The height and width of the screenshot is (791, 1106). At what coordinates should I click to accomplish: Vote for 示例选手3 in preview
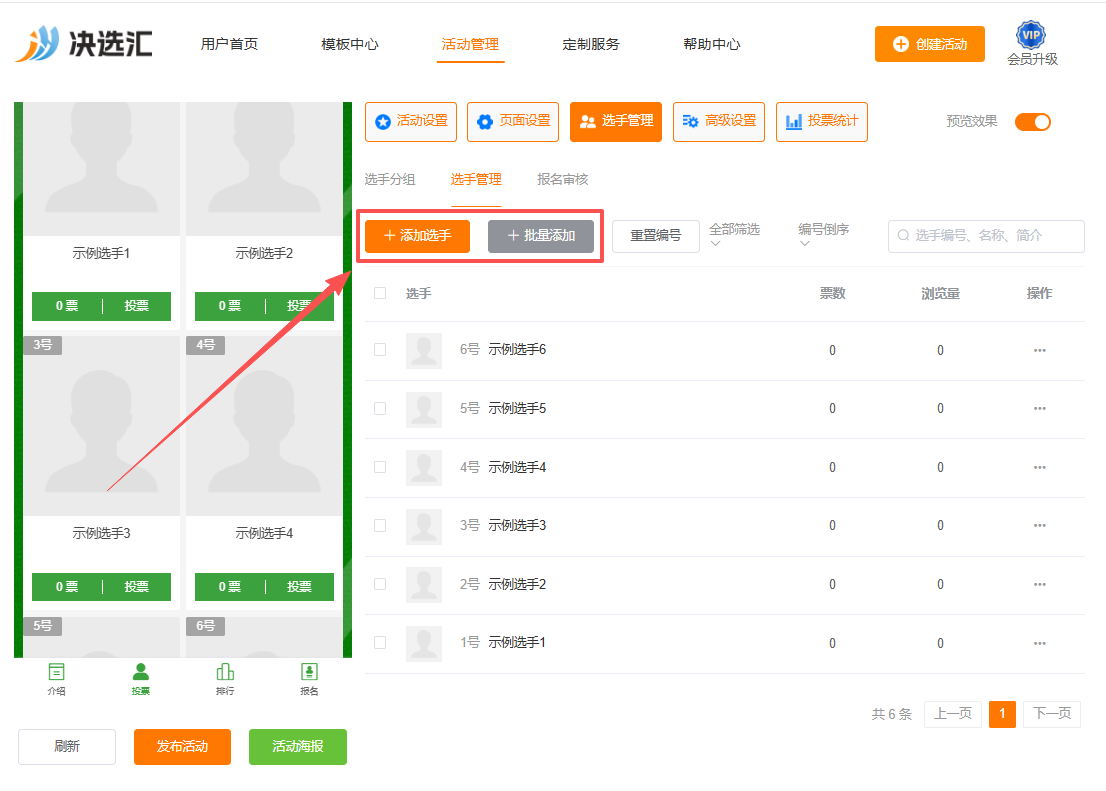point(137,586)
